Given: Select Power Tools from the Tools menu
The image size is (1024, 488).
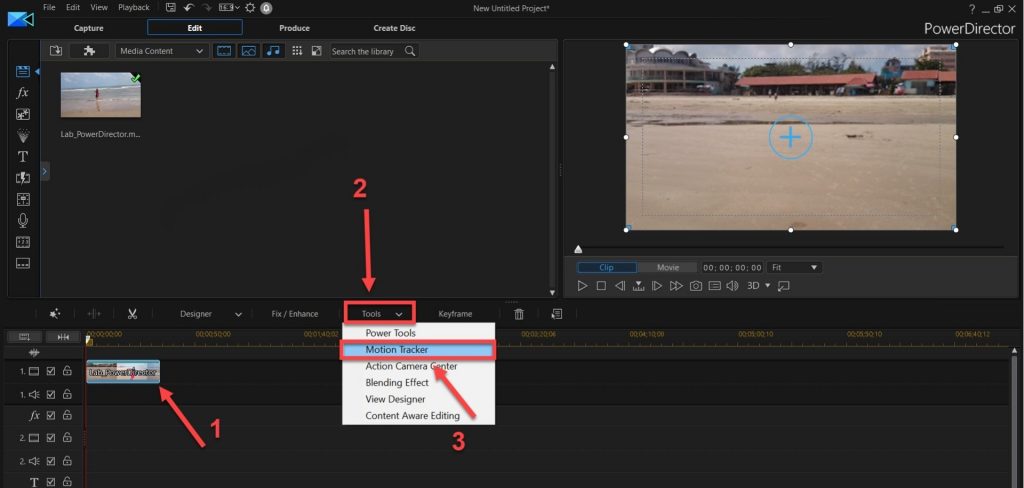Looking at the screenshot, I should 418,333.
